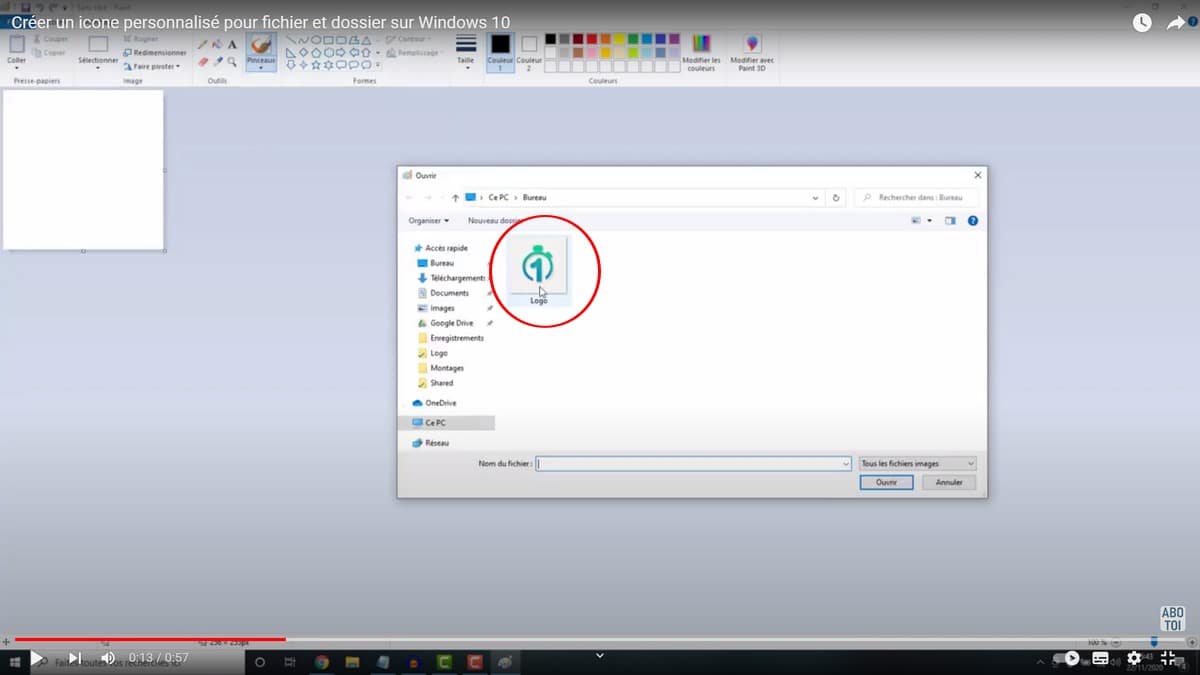
Task: Select Documents in the navigation pane
Action: [x=449, y=293]
